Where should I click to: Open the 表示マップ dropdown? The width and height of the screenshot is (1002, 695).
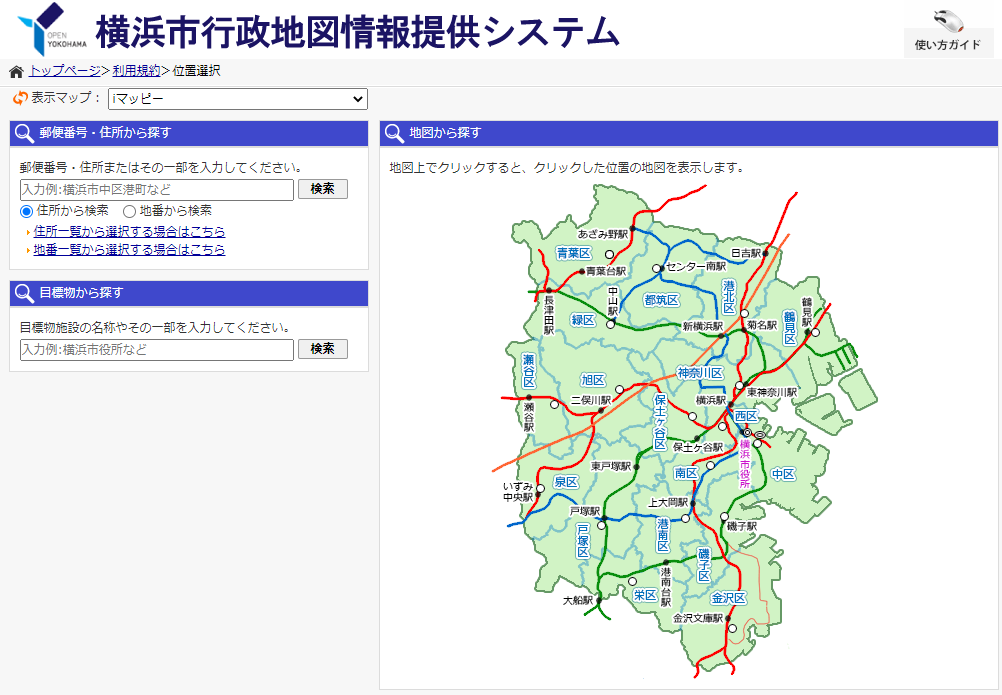(x=237, y=99)
